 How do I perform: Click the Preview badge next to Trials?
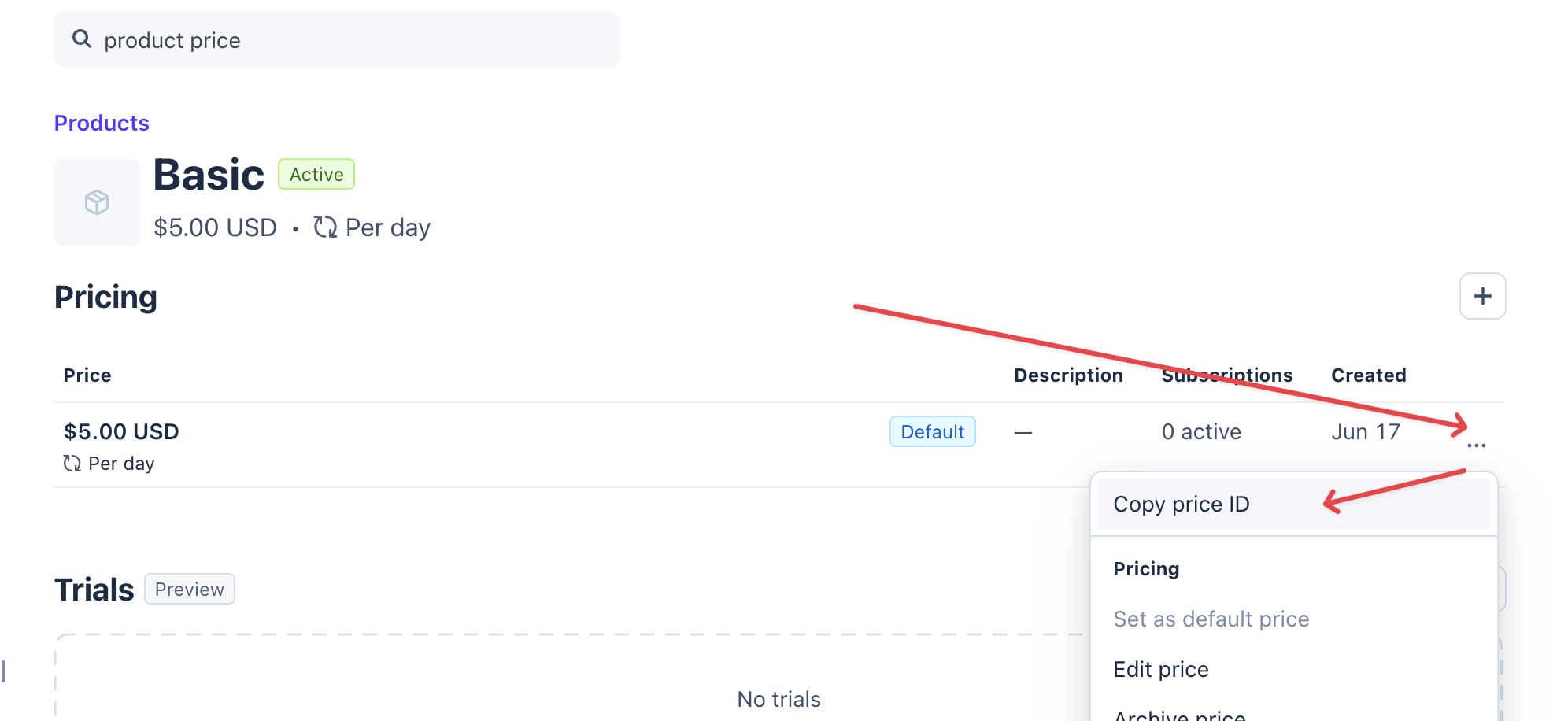click(190, 589)
